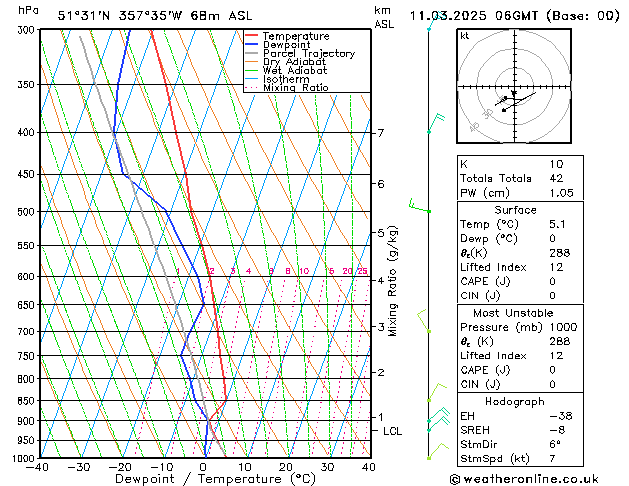629x486 pixels.
Task: Click the green wind barb at 500 hPa
Action: coord(420,205)
